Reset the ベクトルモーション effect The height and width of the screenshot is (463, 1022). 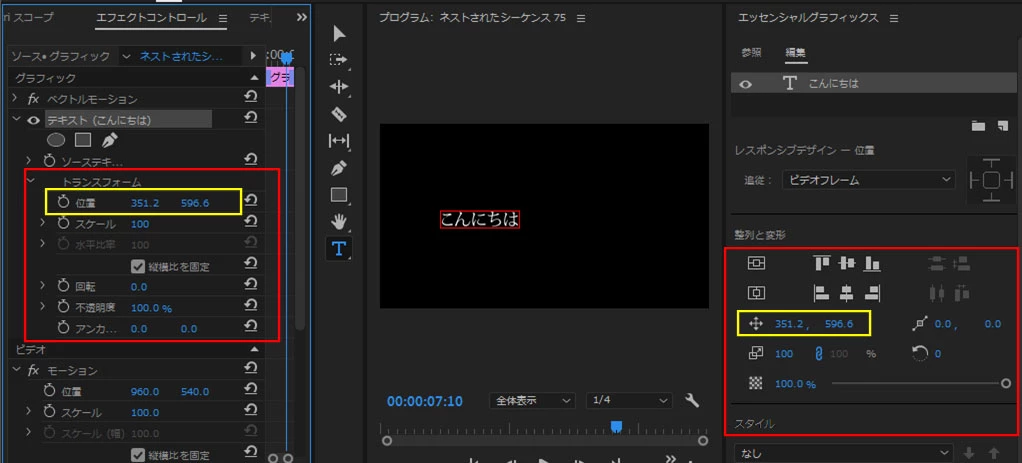[250, 98]
